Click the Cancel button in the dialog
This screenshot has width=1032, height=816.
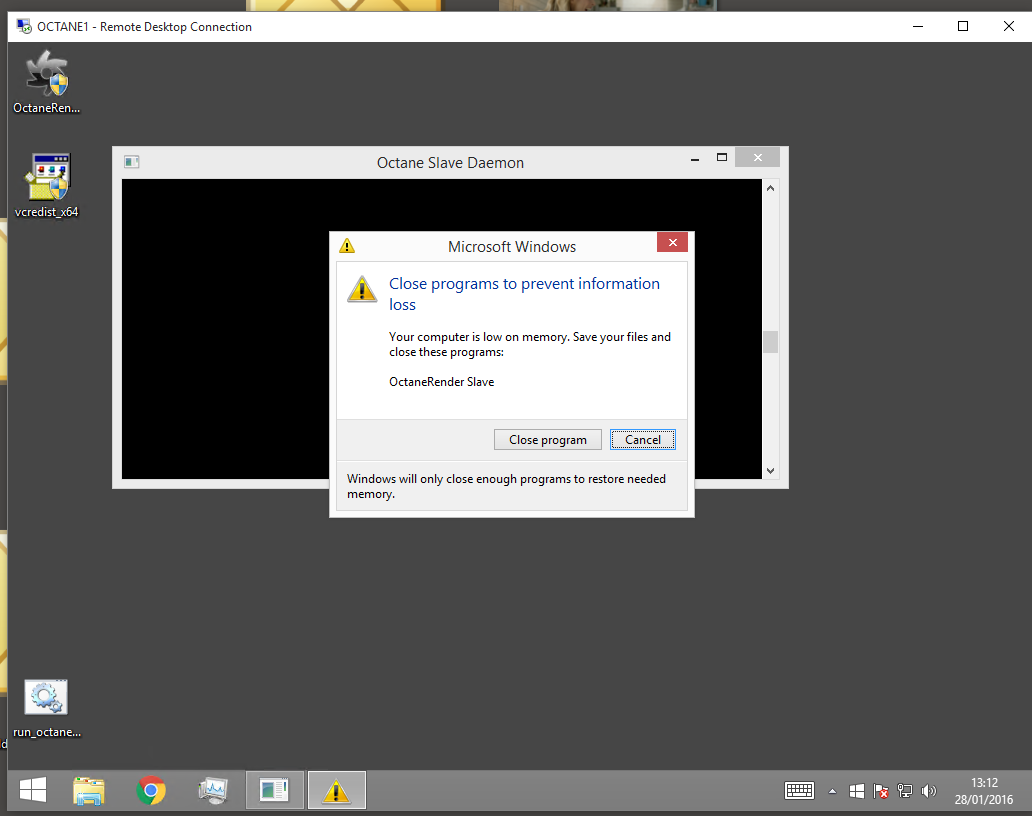click(x=642, y=440)
